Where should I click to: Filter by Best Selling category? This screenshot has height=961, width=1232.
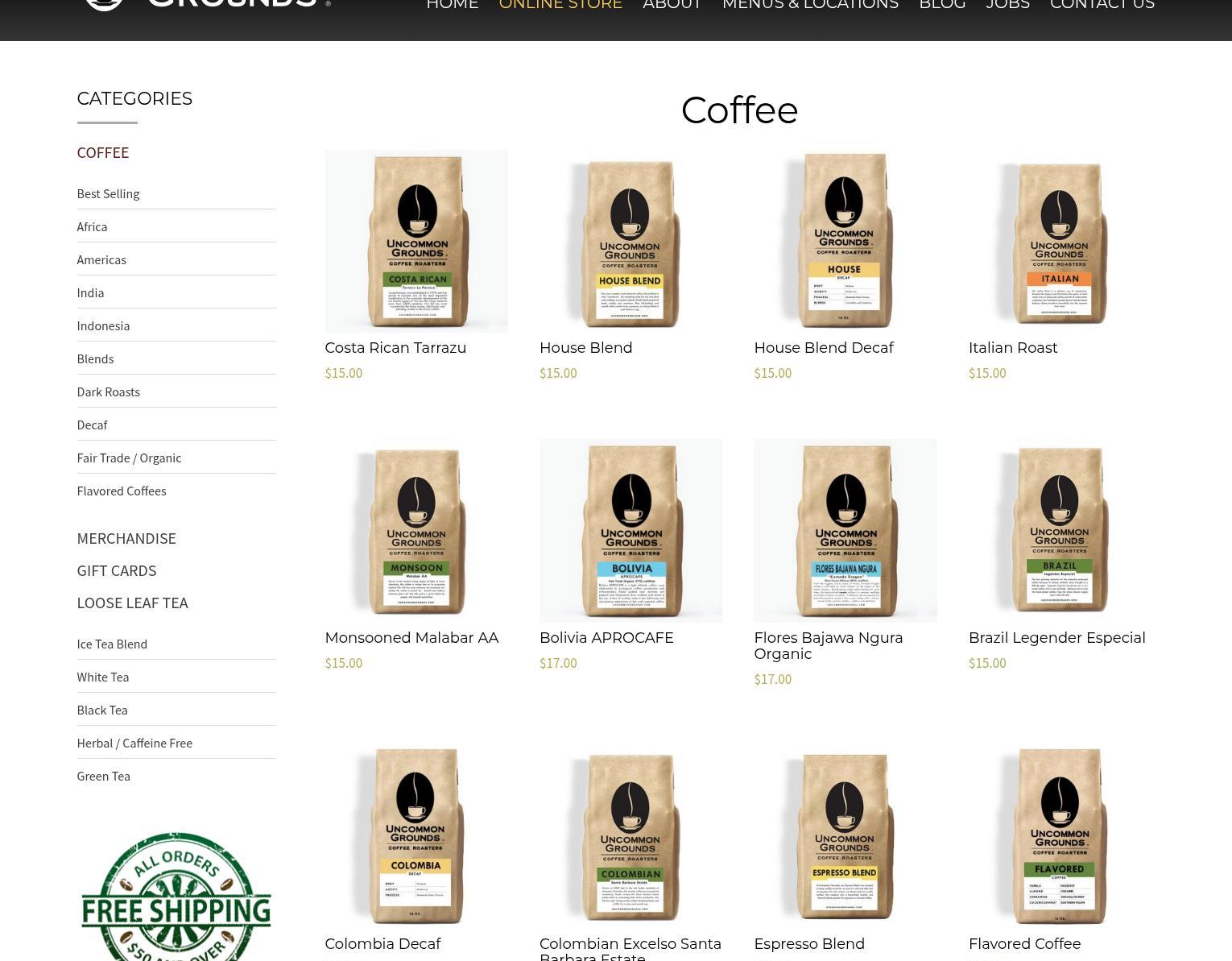point(108,193)
